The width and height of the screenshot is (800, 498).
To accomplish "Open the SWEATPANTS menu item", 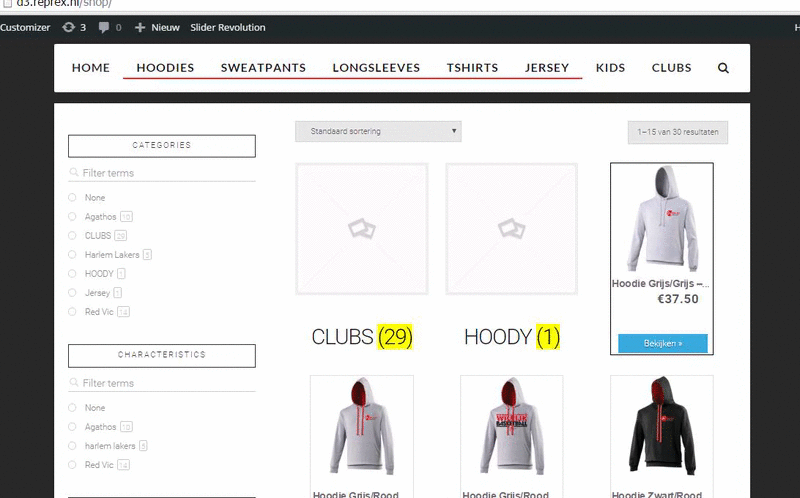I will click(263, 68).
